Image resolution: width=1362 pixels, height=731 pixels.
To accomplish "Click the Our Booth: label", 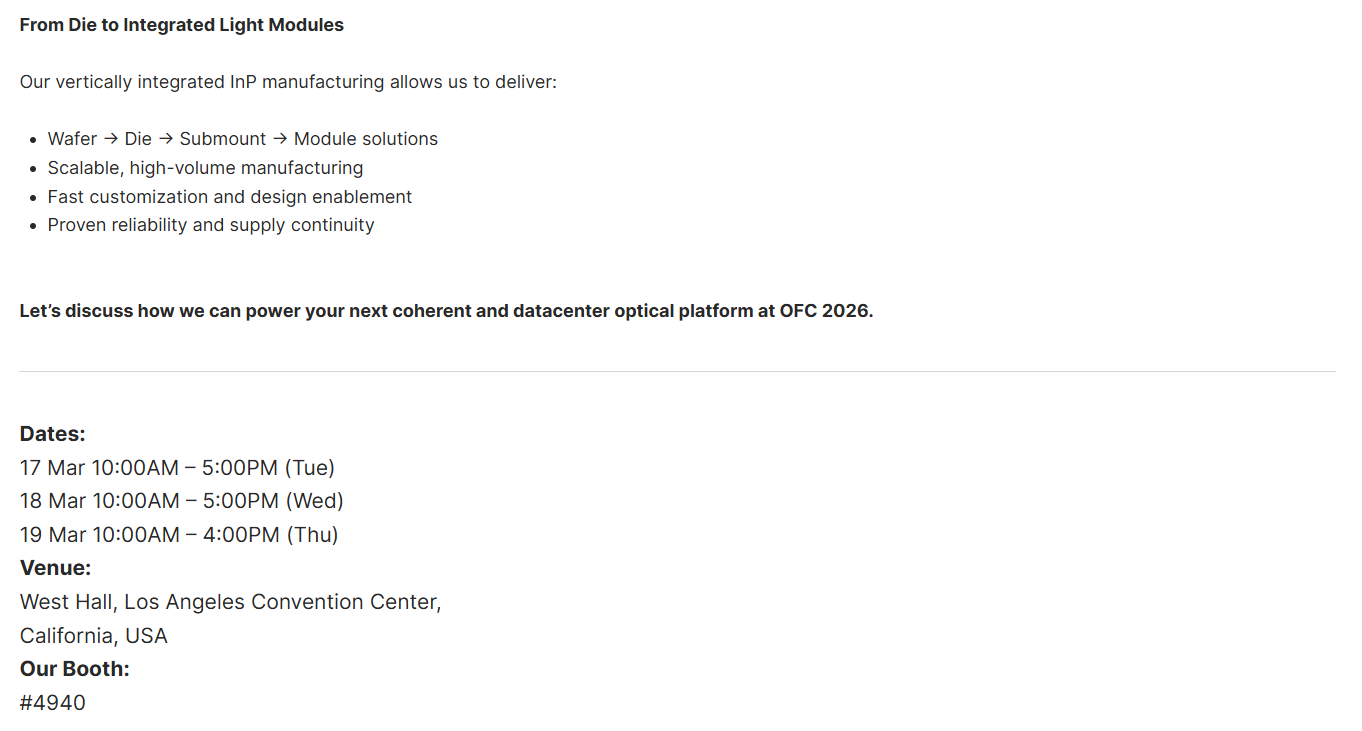I will (75, 669).
